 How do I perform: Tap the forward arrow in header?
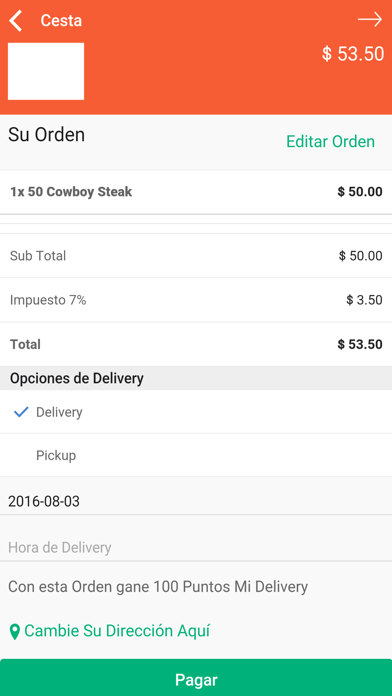coord(370,20)
